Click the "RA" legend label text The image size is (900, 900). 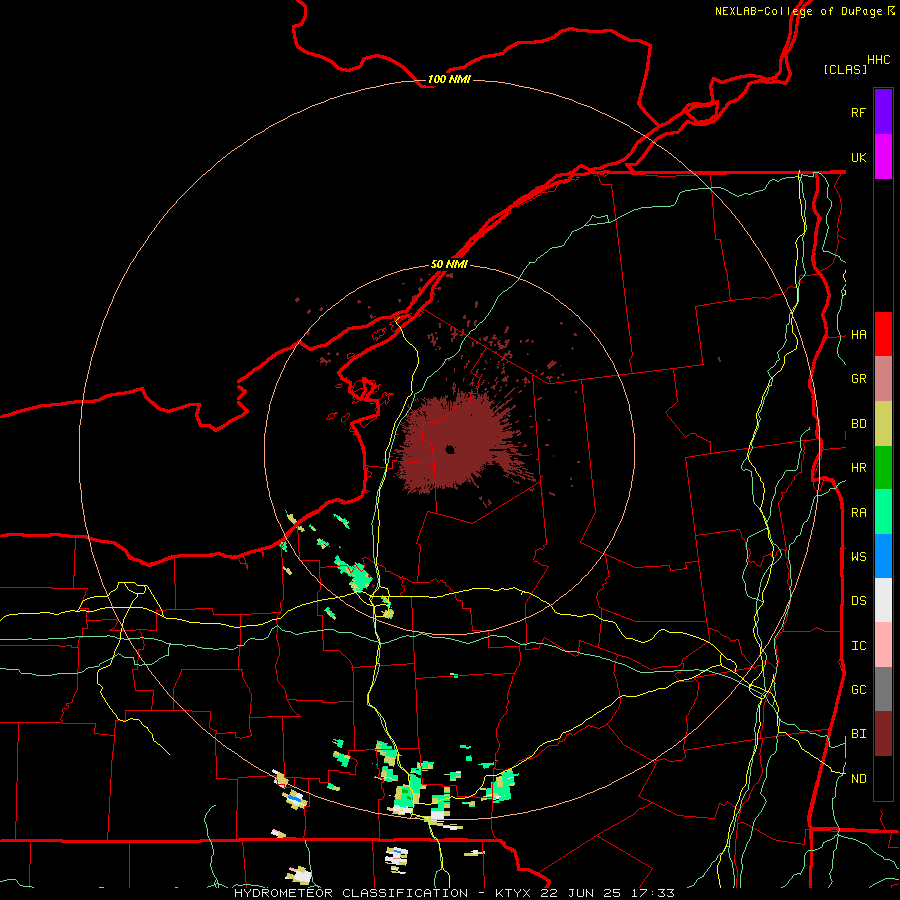coord(858,513)
